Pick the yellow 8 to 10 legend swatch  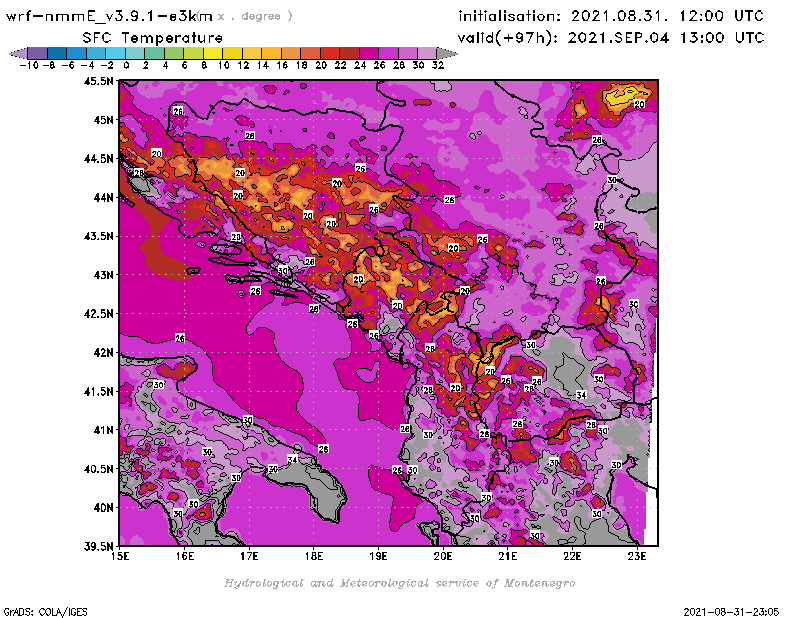(x=213, y=53)
